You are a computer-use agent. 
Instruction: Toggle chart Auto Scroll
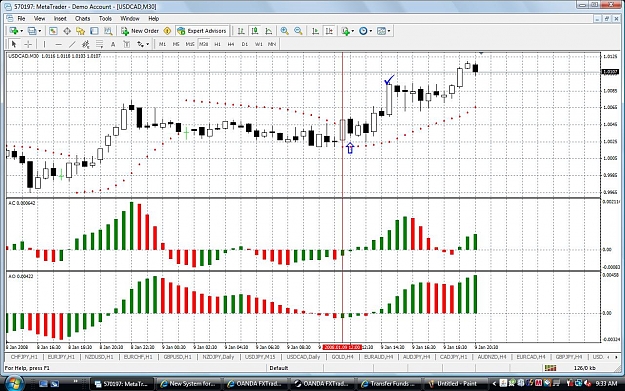point(315,31)
